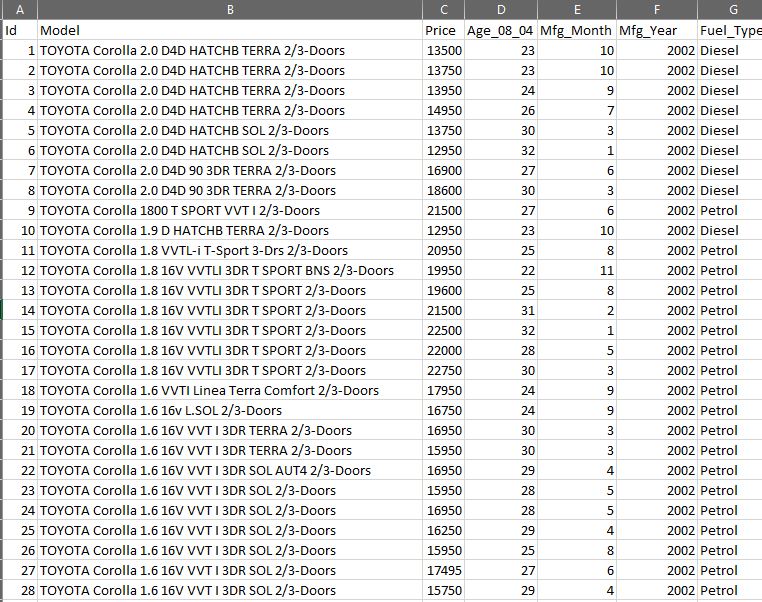Select the price cell showing 18600
Viewport: 762px width, 602px height.
442,190
